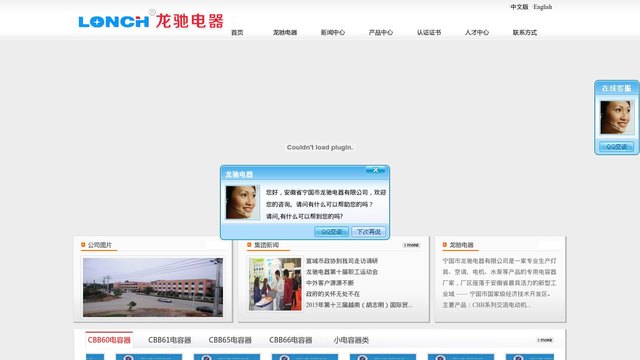Open news 宣城市政协到我司走访调研

342,261
